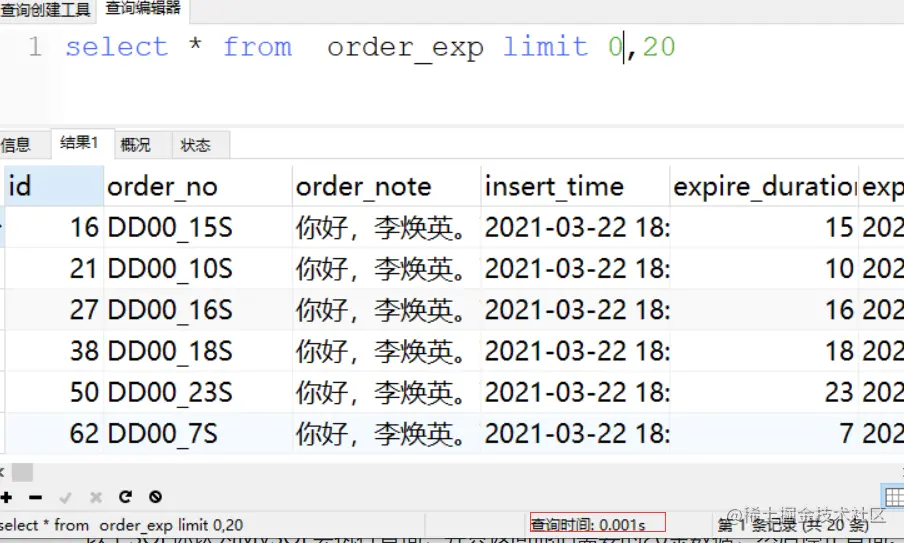Select cell with id 50

click(54, 392)
